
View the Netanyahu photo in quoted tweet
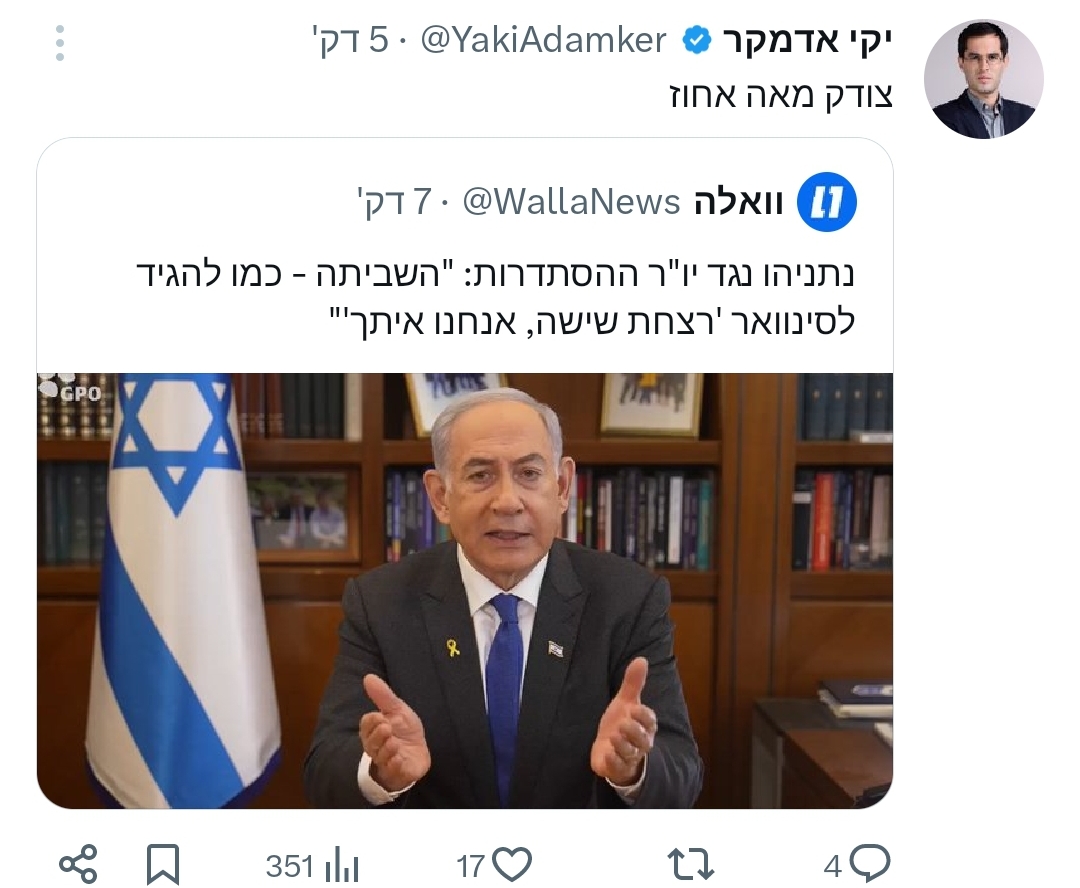(x=465, y=590)
